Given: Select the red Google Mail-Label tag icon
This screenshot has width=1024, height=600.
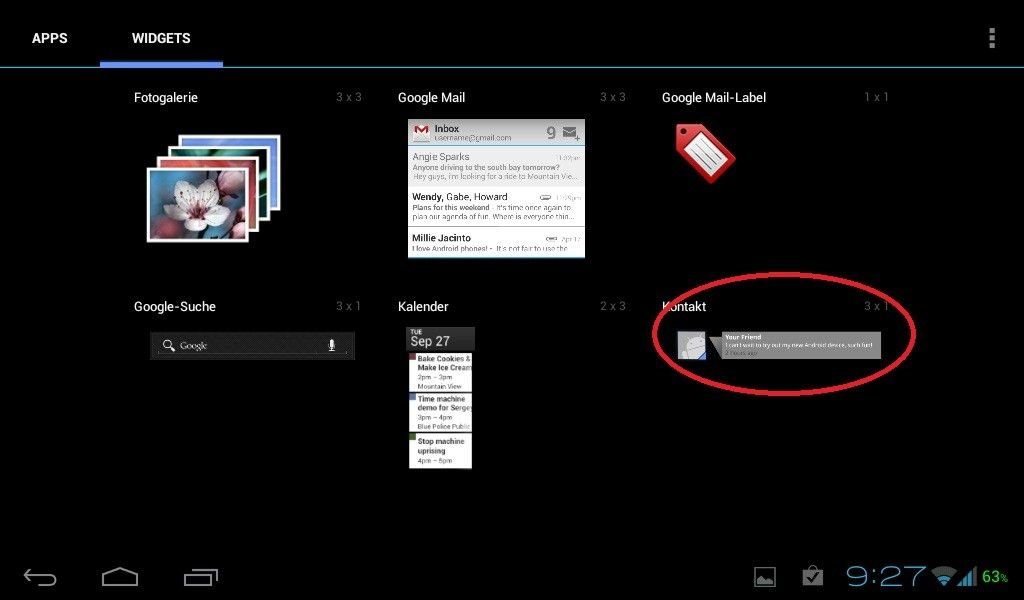Looking at the screenshot, I should click(705, 153).
